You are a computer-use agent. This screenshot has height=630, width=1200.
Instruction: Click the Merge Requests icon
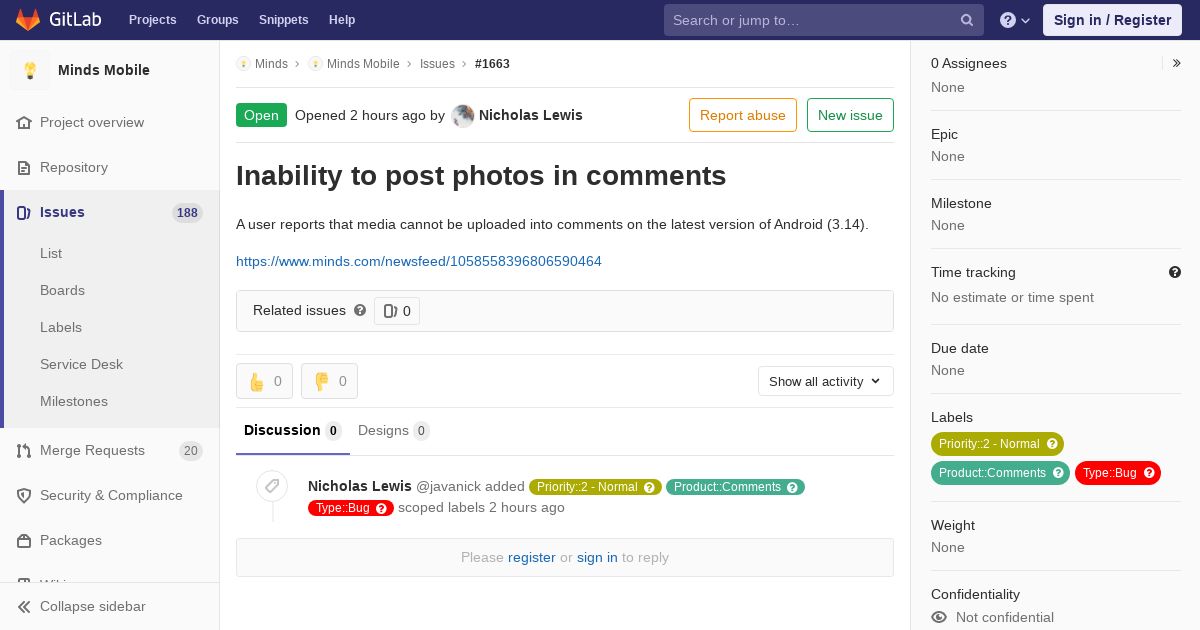(24, 451)
